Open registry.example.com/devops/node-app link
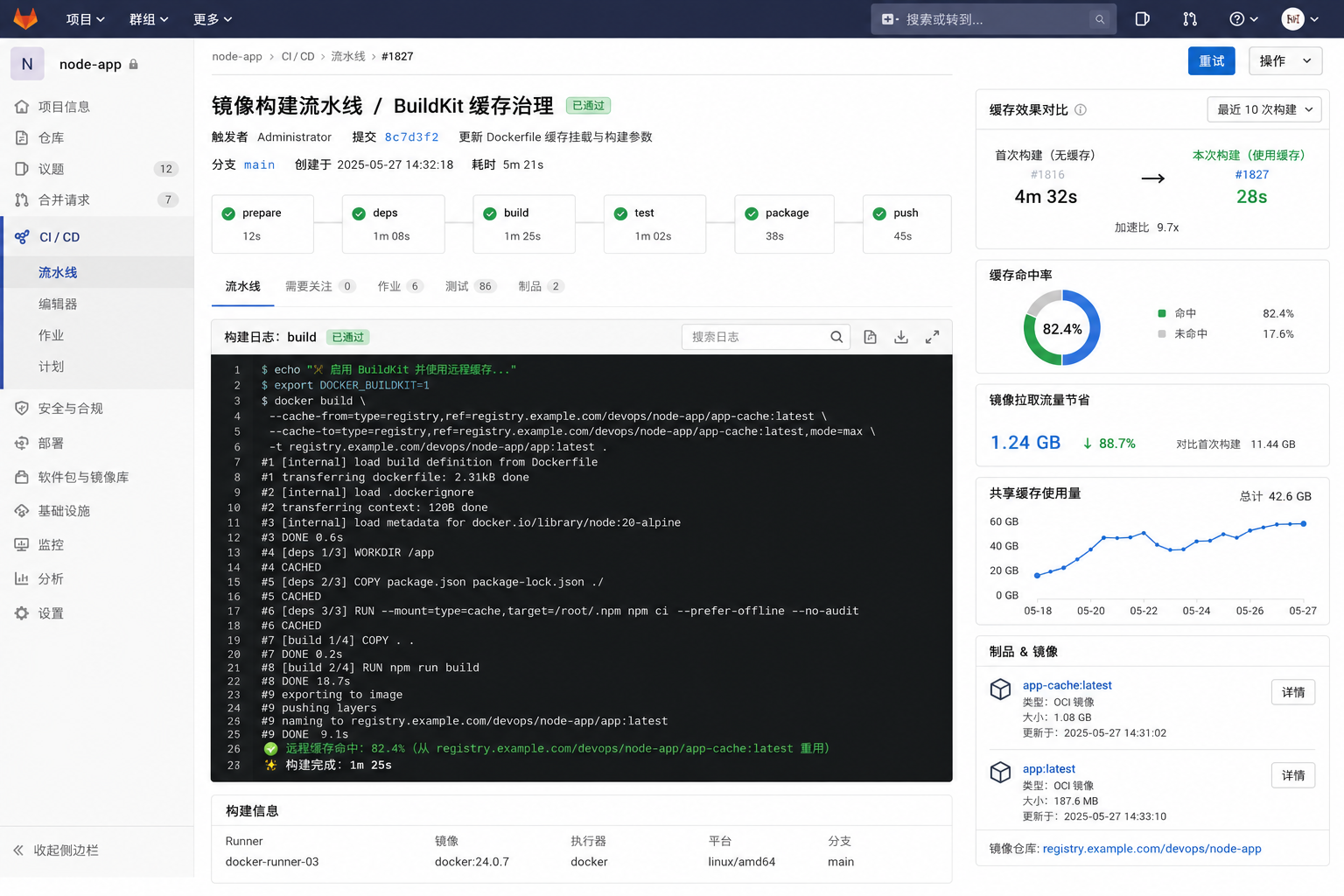The height and width of the screenshot is (896, 1344). coord(1151,849)
